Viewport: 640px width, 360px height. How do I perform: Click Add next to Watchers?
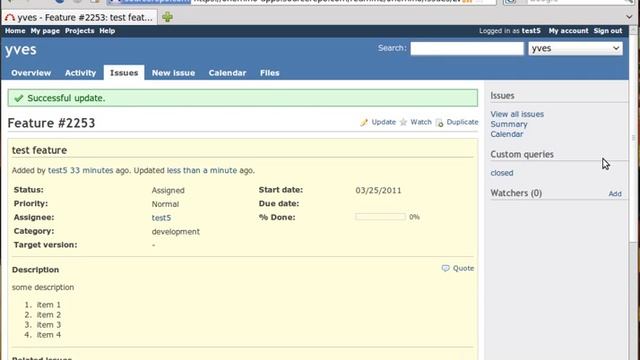tap(615, 194)
